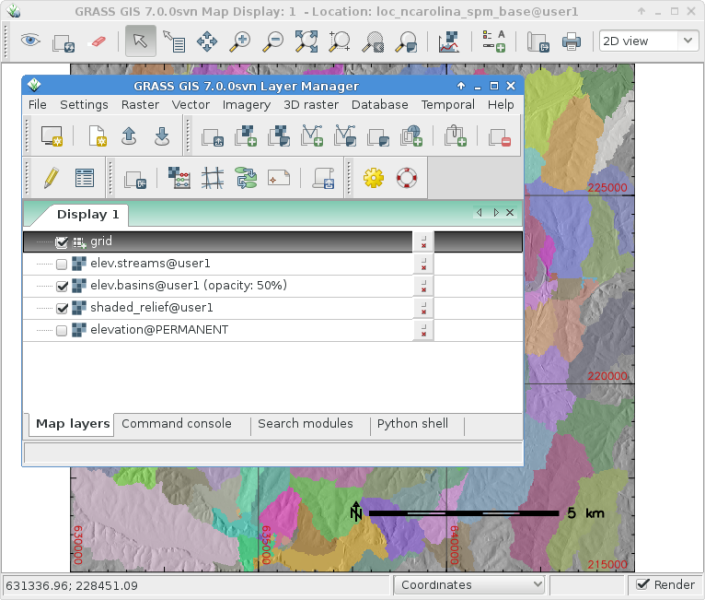Image resolution: width=705 pixels, height=600 pixels.
Task: Click Add raster map layer icon
Action: click(245, 136)
